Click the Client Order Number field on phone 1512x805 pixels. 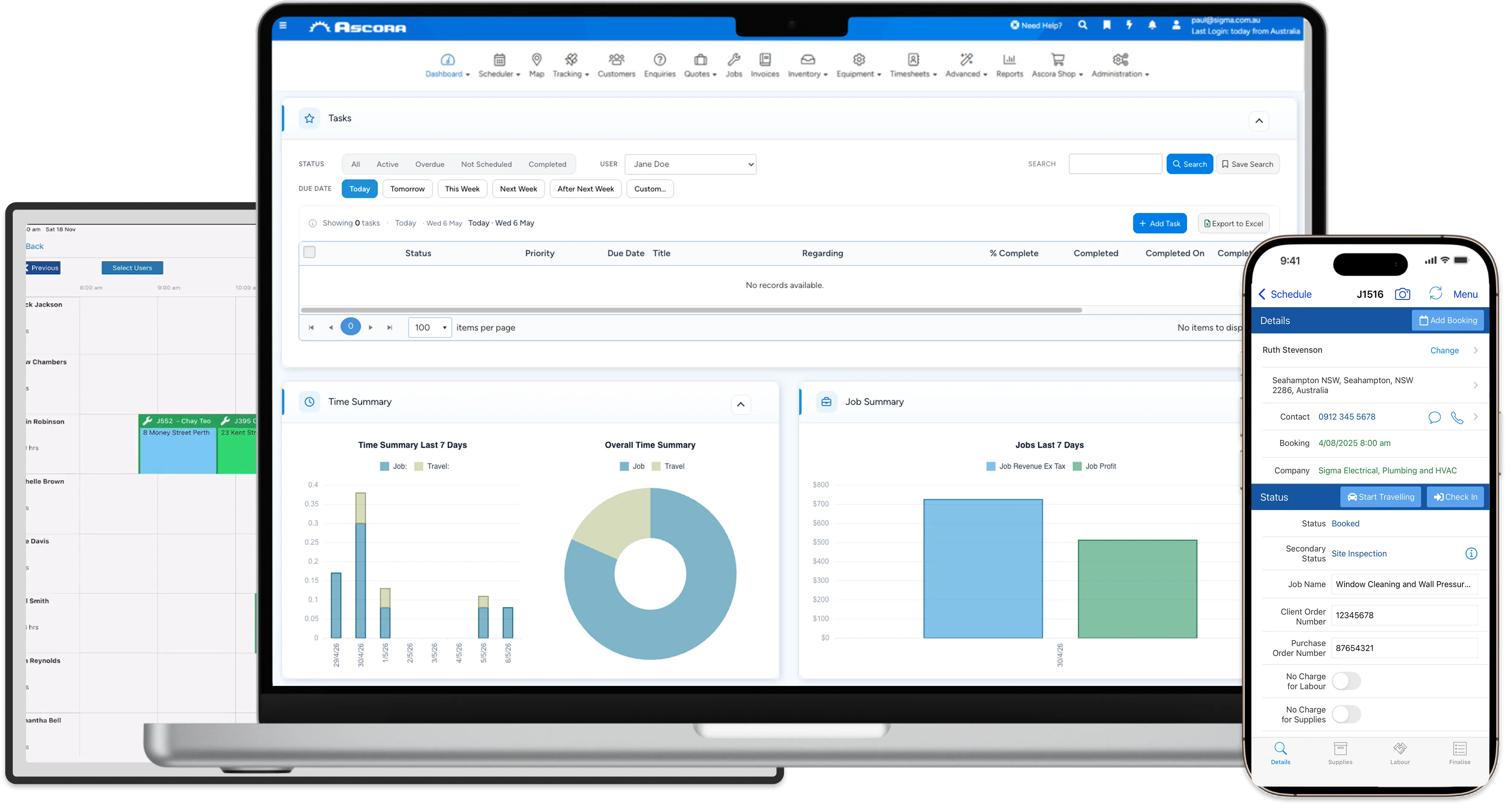pyautogui.click(x=1404, y=616)
